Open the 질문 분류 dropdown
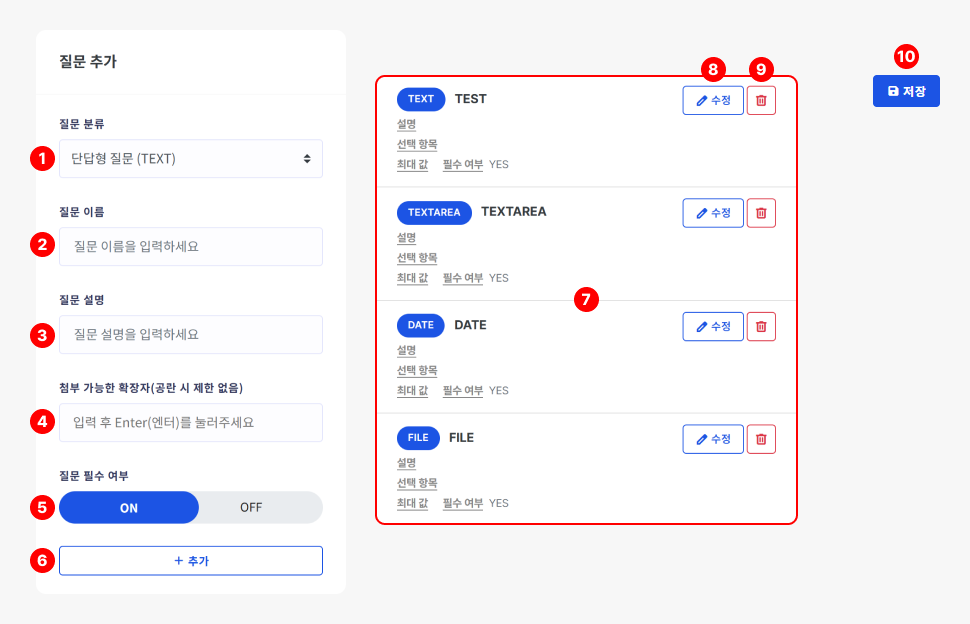The width and height of the screenshot is (970, 624). pyautogui.click(x=191, y=158)
